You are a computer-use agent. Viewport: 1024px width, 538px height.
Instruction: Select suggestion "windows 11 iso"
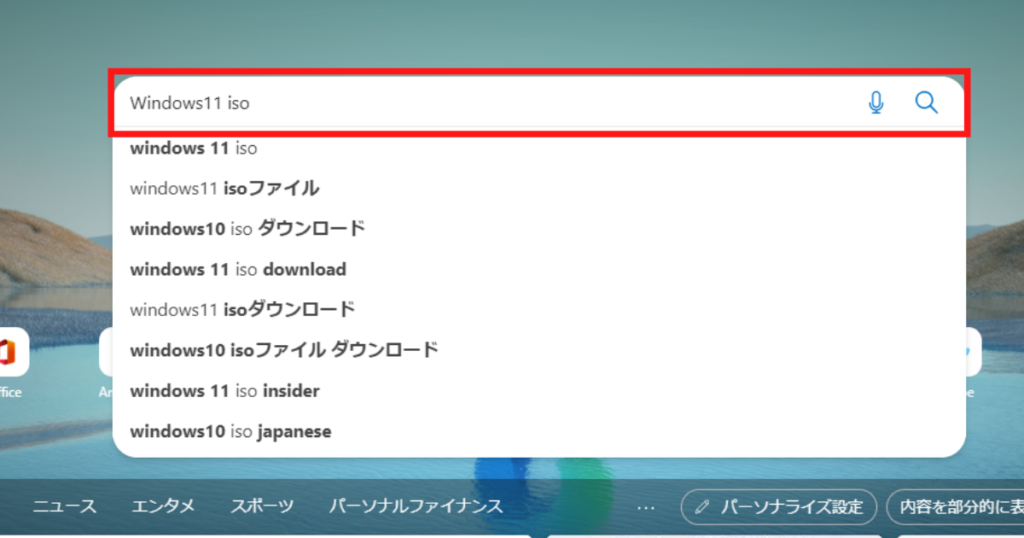point(539,148)
